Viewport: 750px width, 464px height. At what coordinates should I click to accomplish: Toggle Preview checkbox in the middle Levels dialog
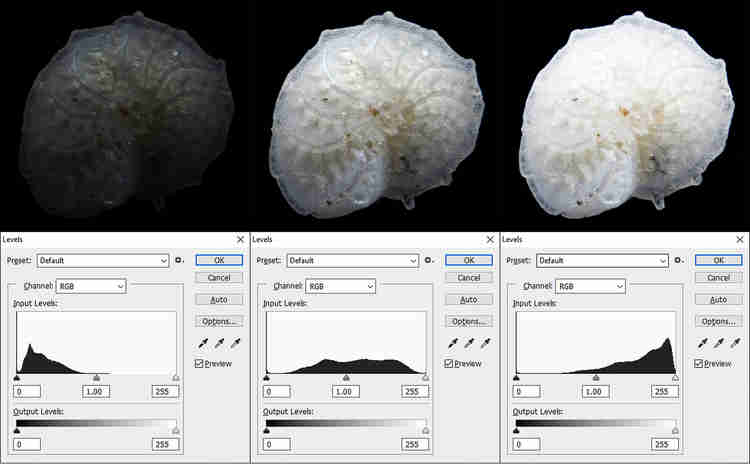click(x=450, y=363)
